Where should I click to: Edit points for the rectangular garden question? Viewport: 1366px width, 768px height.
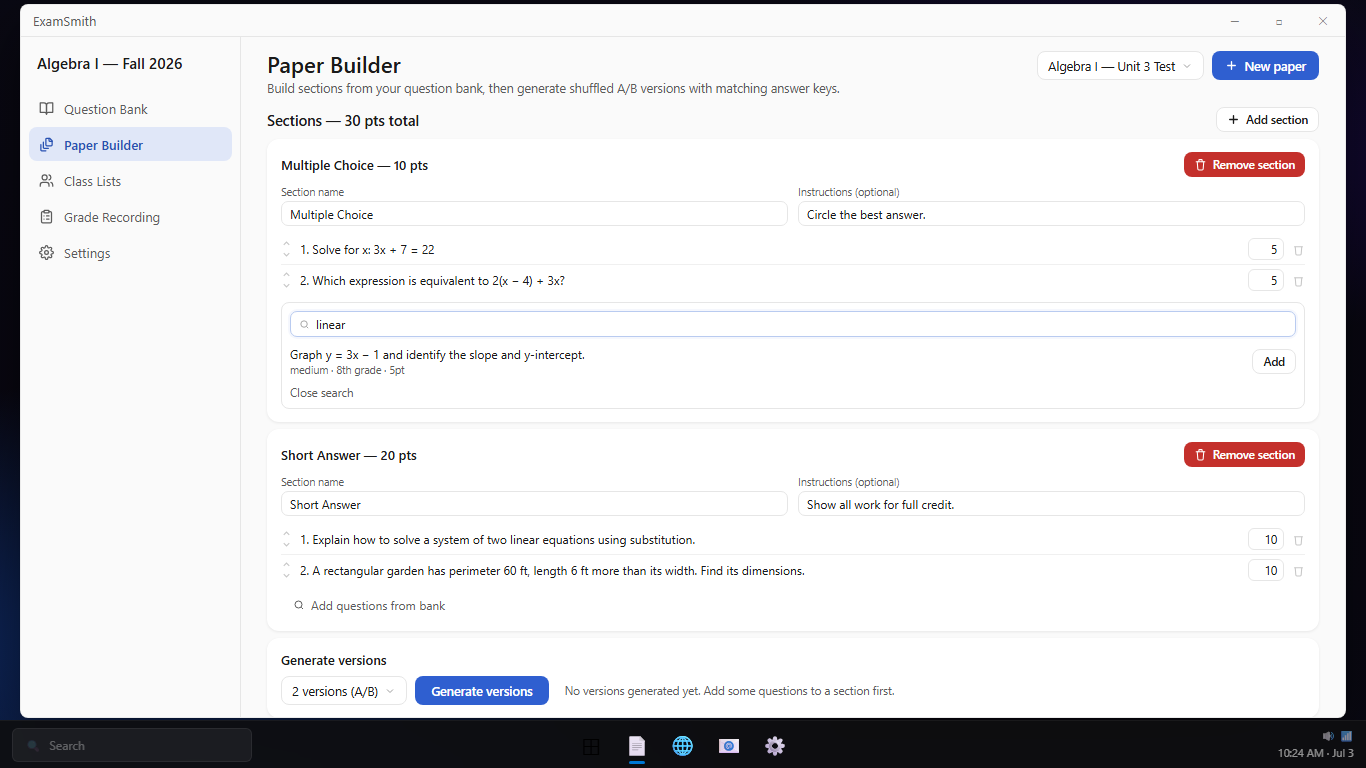1266,571
